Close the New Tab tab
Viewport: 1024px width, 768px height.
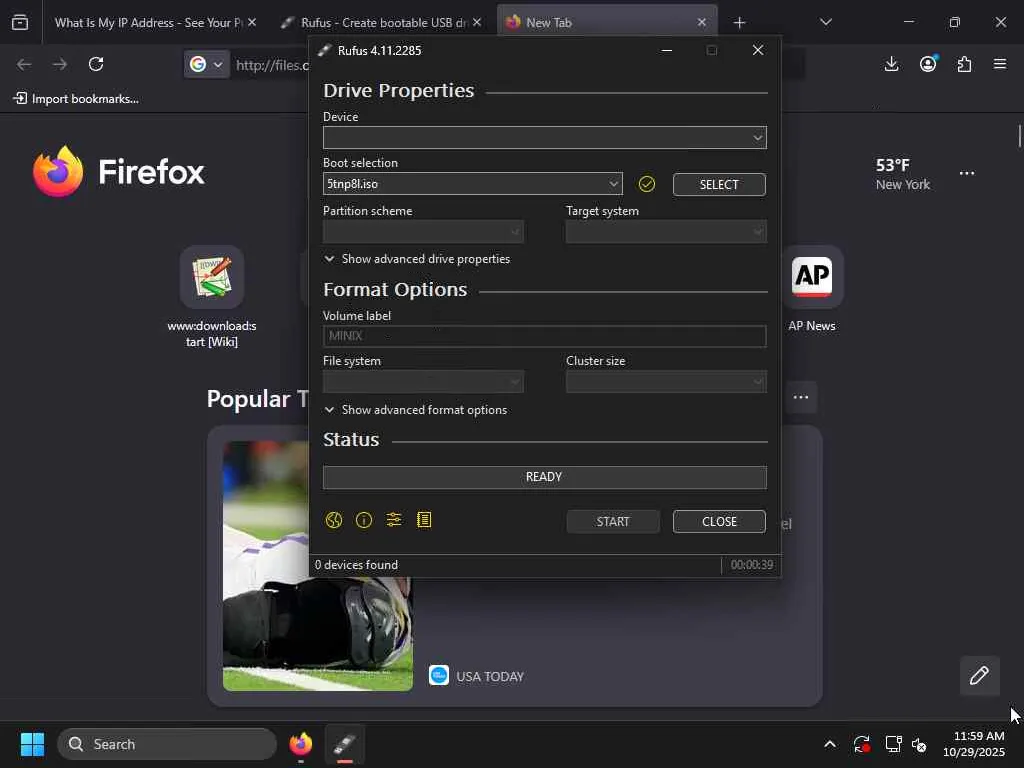click(x=701, y=22)
